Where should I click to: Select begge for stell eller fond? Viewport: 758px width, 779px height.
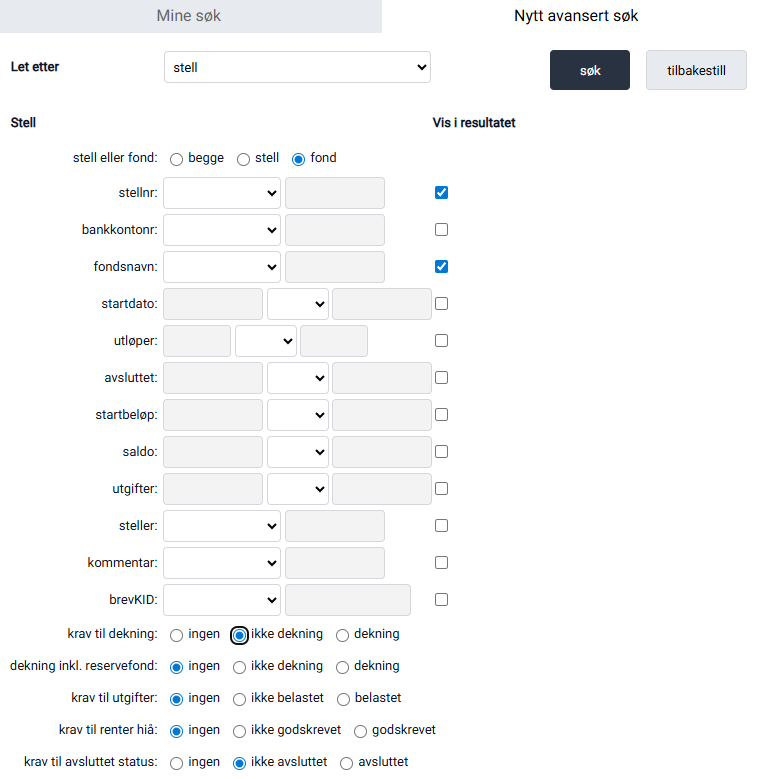click(x=177, y=159)
